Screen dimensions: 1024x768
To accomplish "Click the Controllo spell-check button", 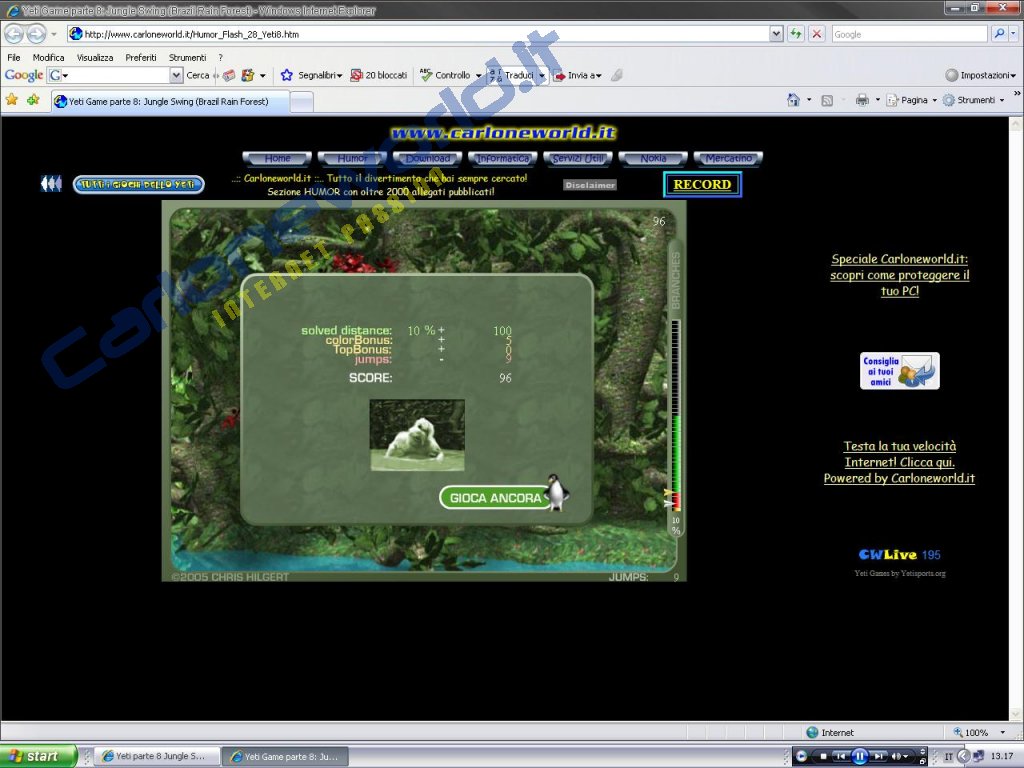I will point(445,75).
